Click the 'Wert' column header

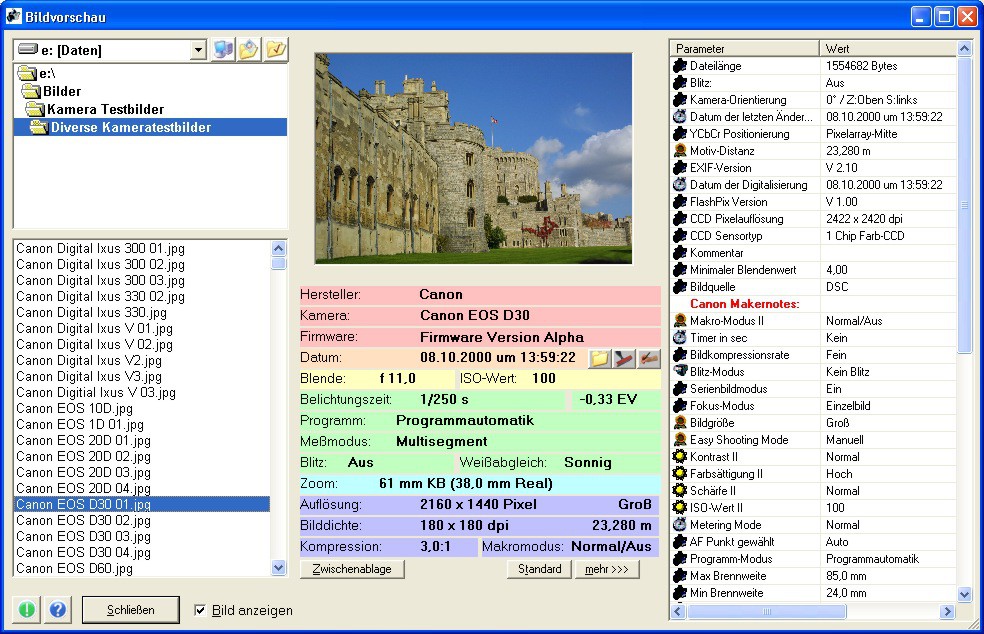[885, 48]
